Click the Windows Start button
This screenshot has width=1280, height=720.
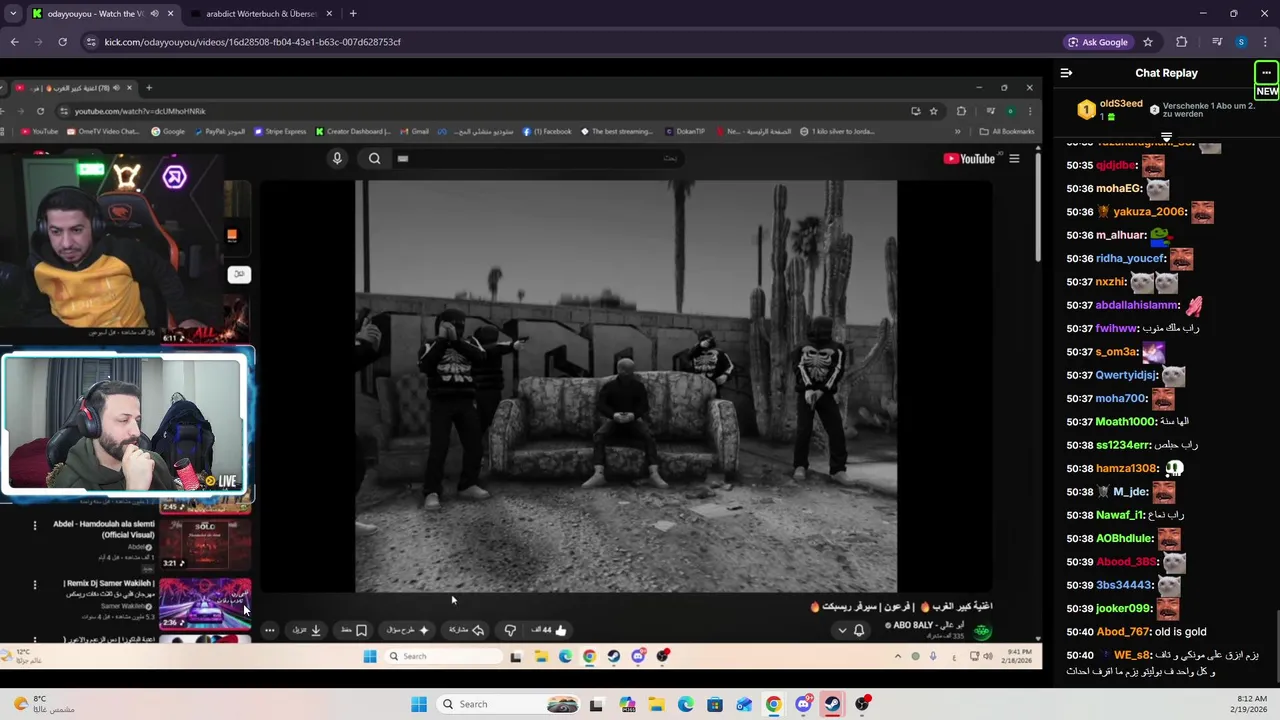[419, 704]
